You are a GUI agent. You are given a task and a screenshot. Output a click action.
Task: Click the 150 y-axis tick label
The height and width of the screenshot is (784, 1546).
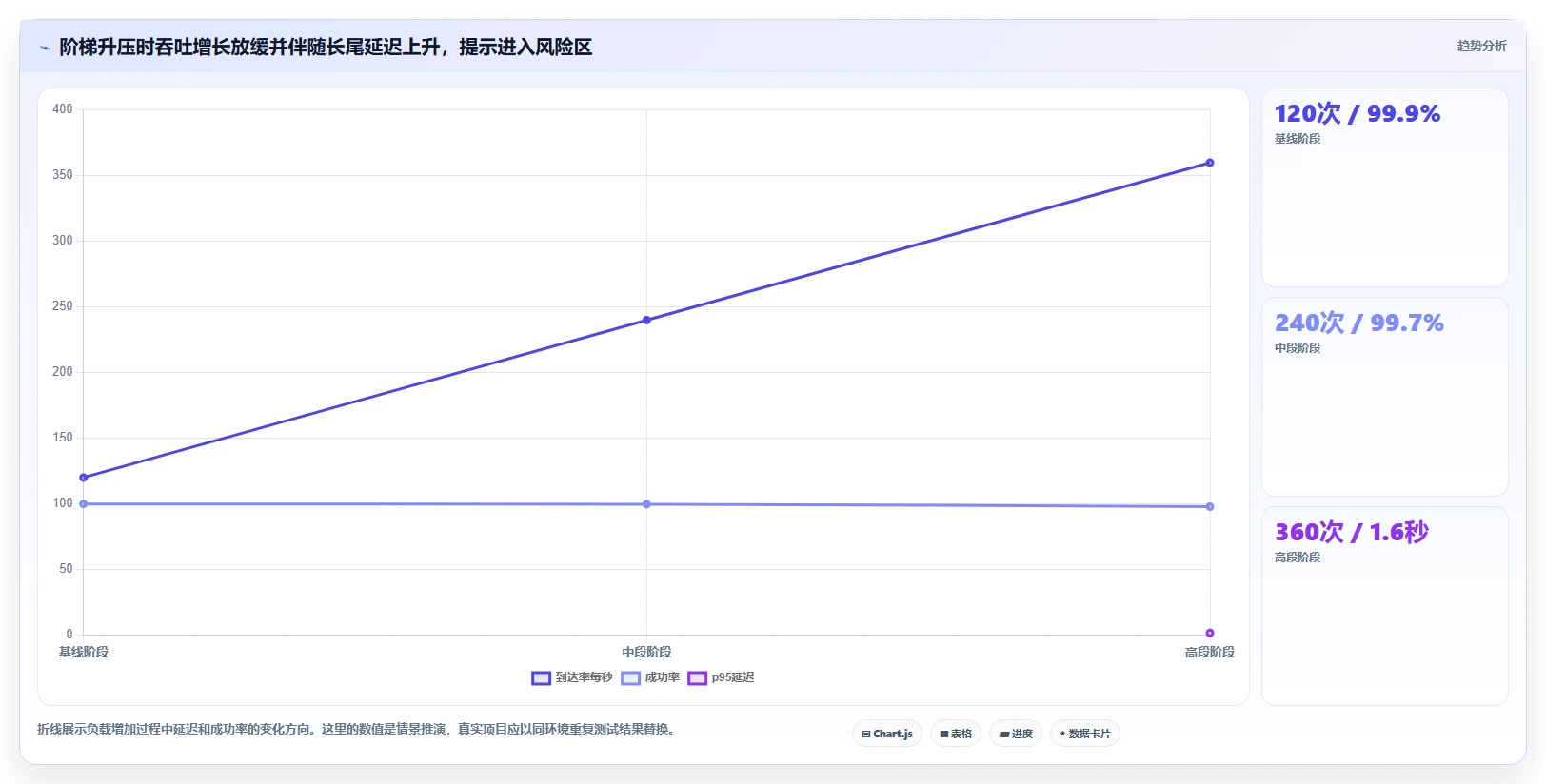coord(63,438)
